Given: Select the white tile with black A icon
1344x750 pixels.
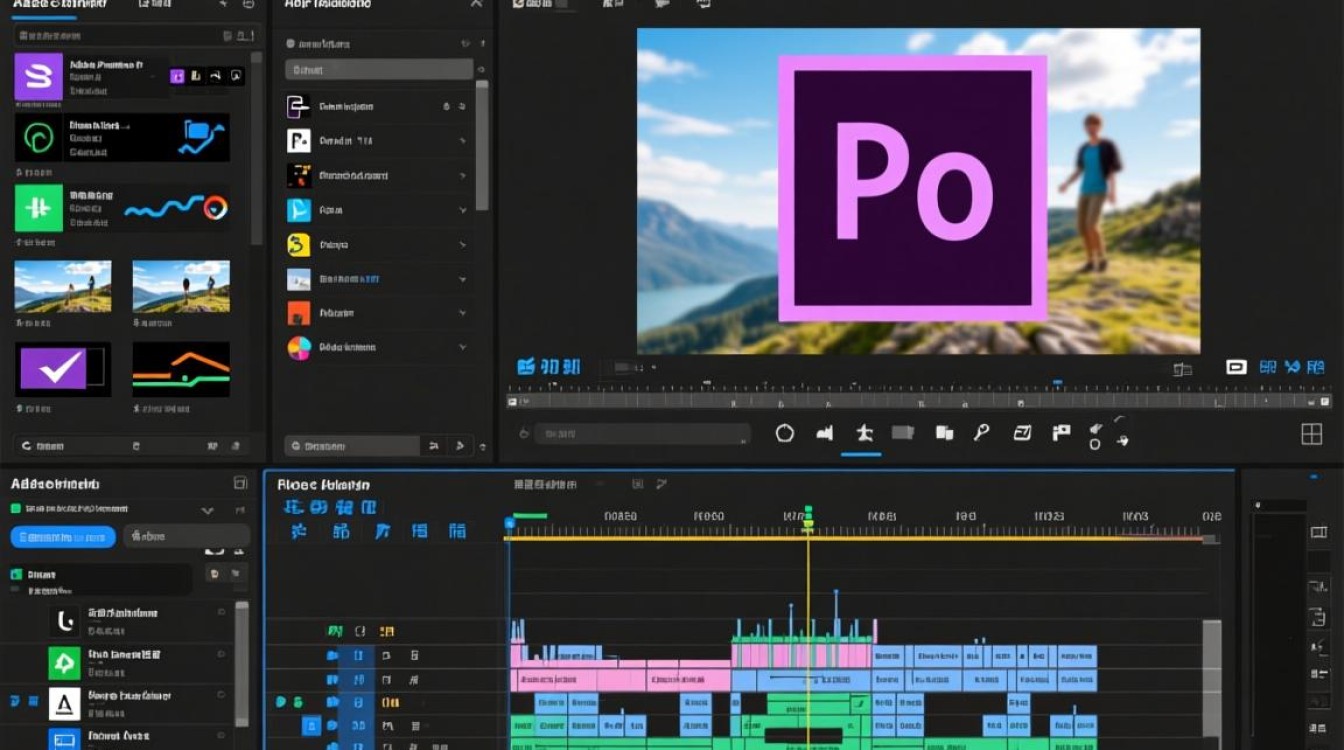Looking at the screenshot, I should pos(64,704).
